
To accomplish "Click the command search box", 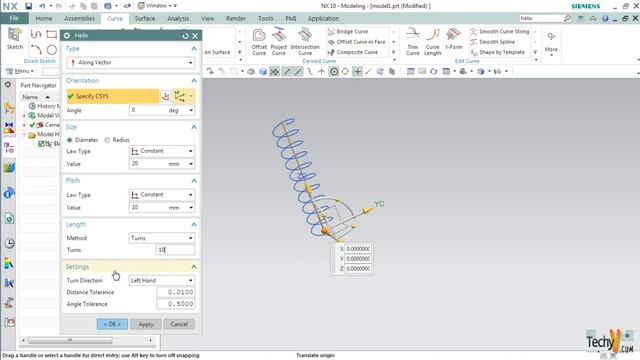I will (541, 18).
